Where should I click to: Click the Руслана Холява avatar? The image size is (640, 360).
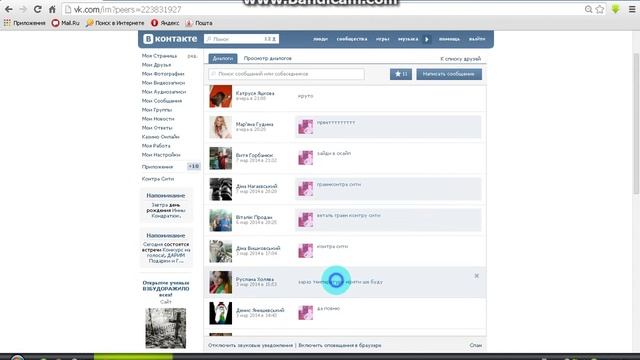(220, 282)
